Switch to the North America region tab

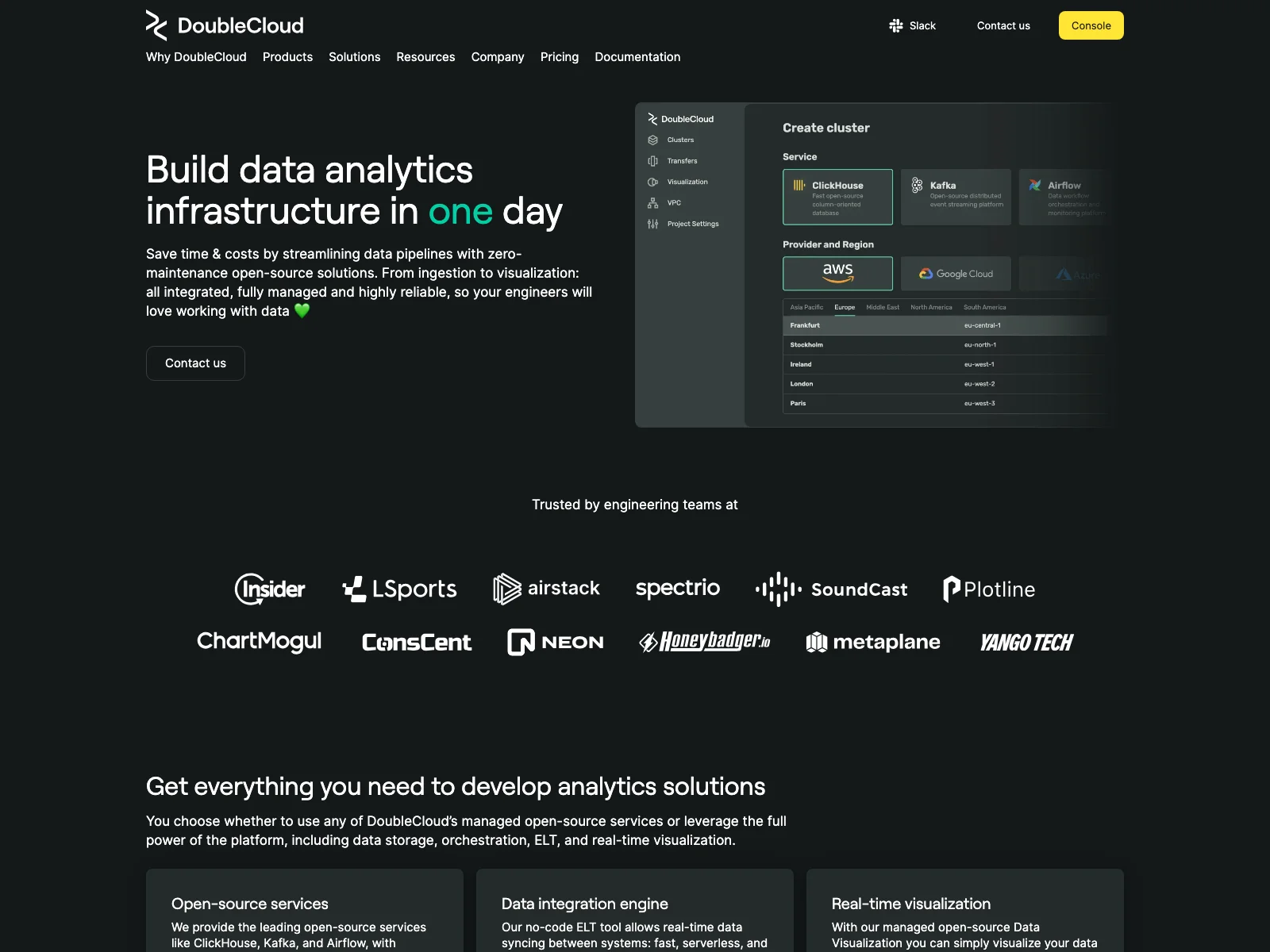(931, 307)
